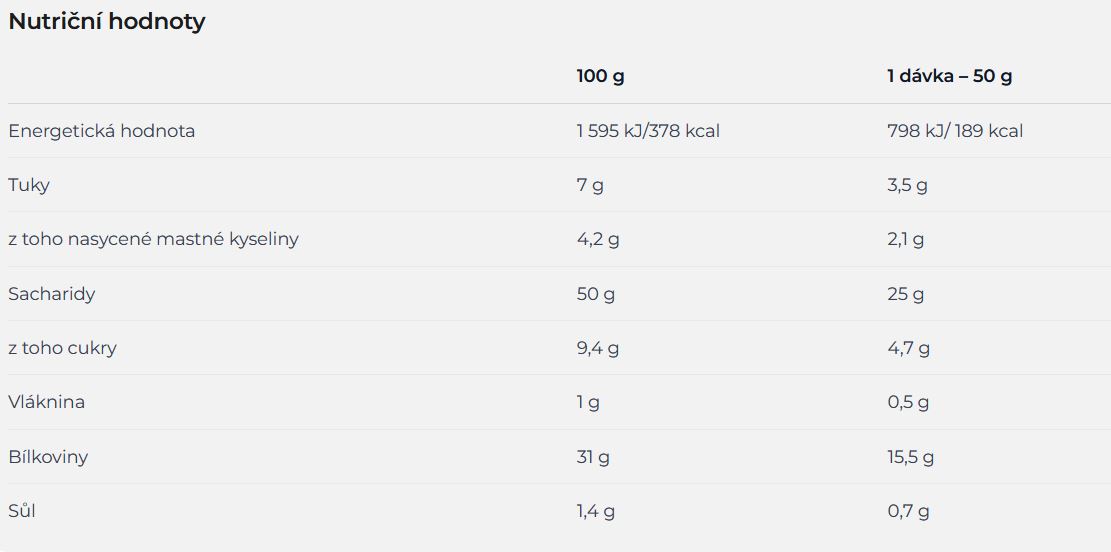1111x552 pixels.
Task: Select the Sacharidy row label
Action: 52,294
